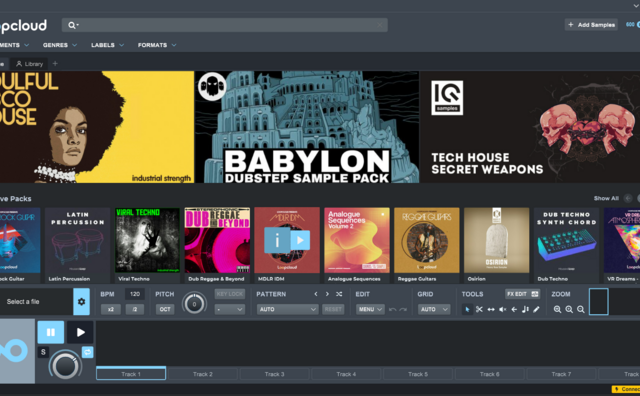
Task: Click the last zoom magnifier icon
Action: 580,309
